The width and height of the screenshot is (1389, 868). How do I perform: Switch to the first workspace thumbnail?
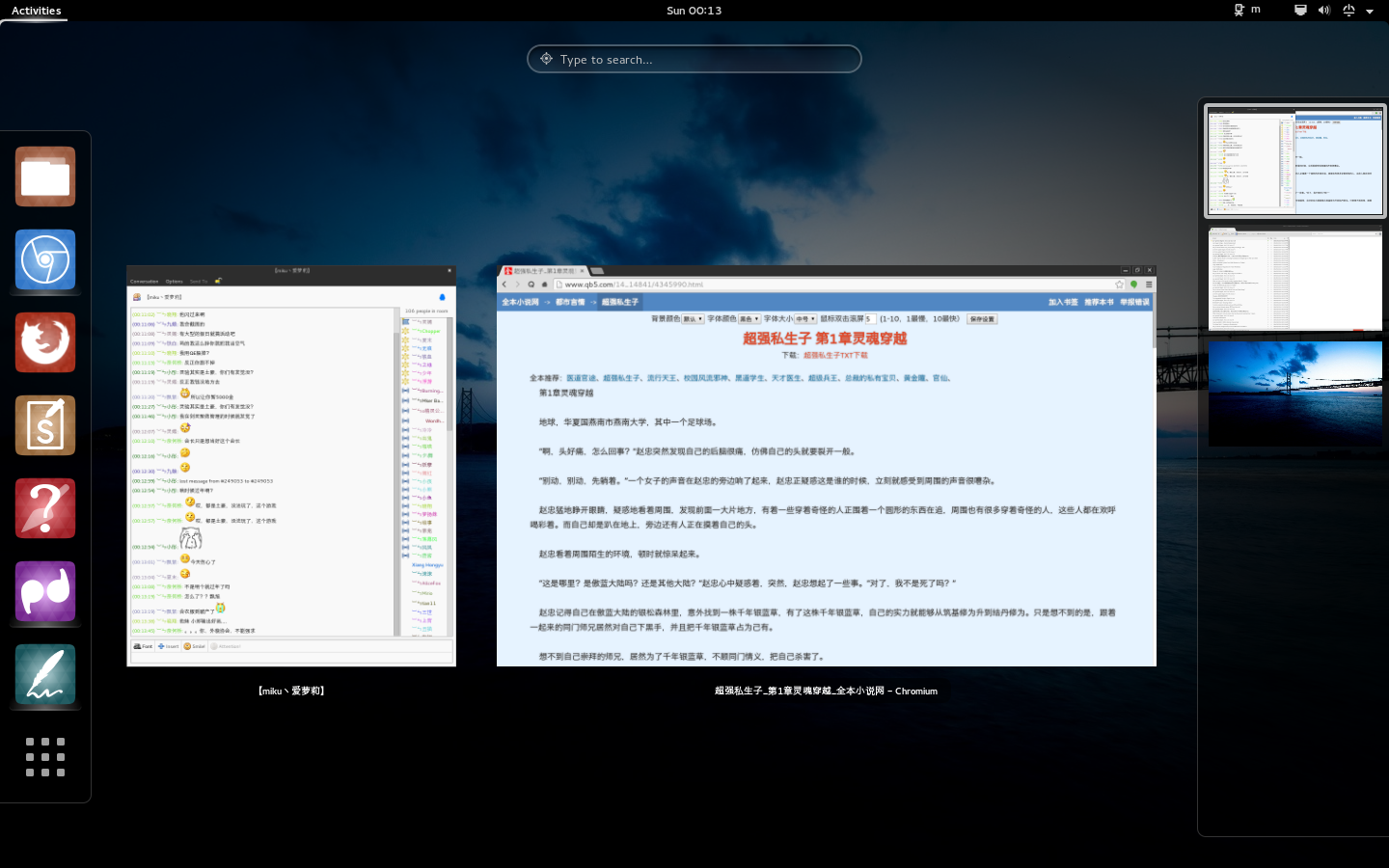(1295, 160)
